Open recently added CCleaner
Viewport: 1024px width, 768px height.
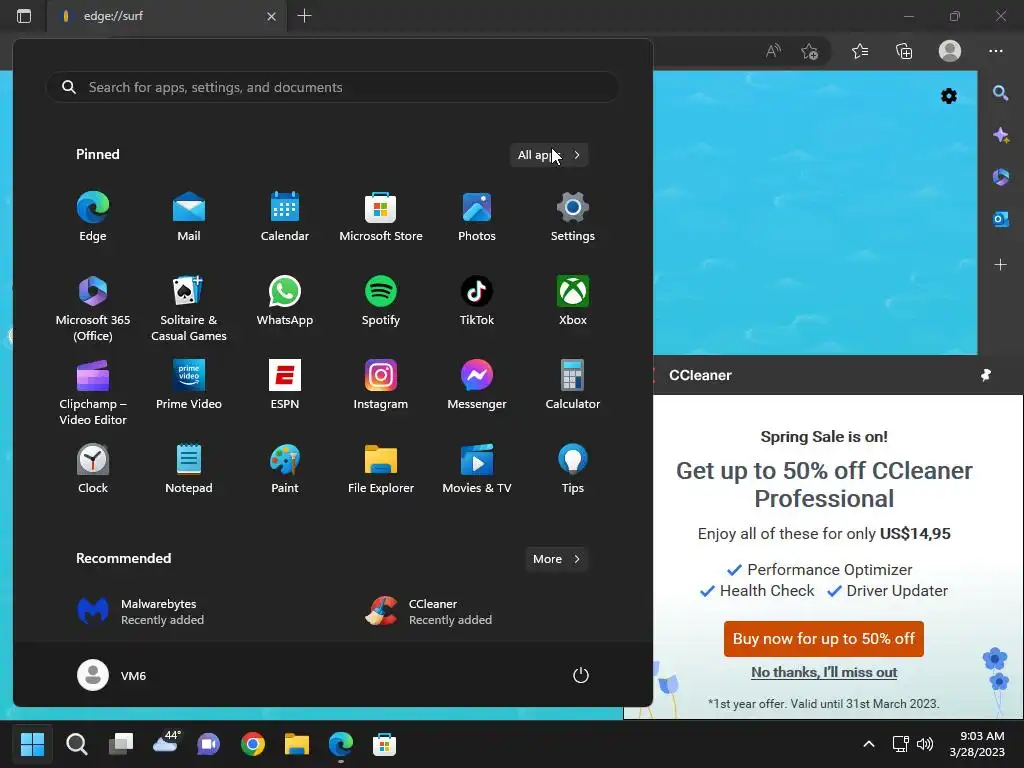click(428, 612)
